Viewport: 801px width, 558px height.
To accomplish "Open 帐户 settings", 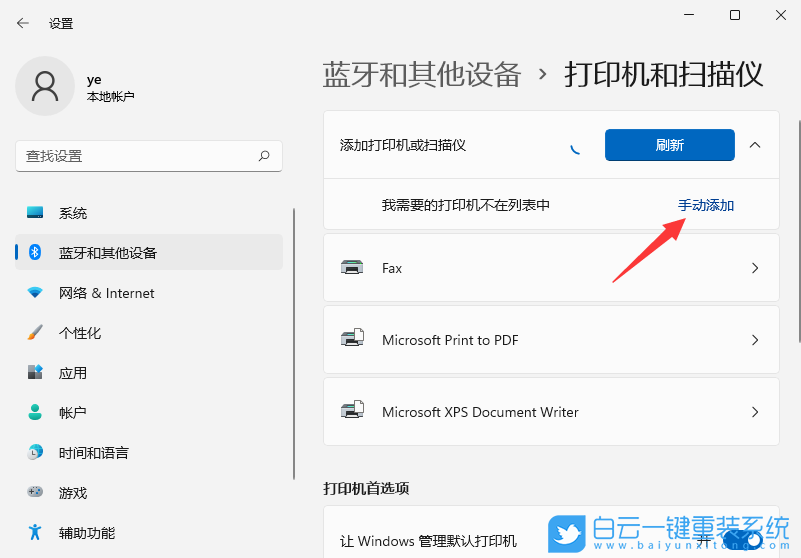I will pyautogui.click(x=149, y=412).
